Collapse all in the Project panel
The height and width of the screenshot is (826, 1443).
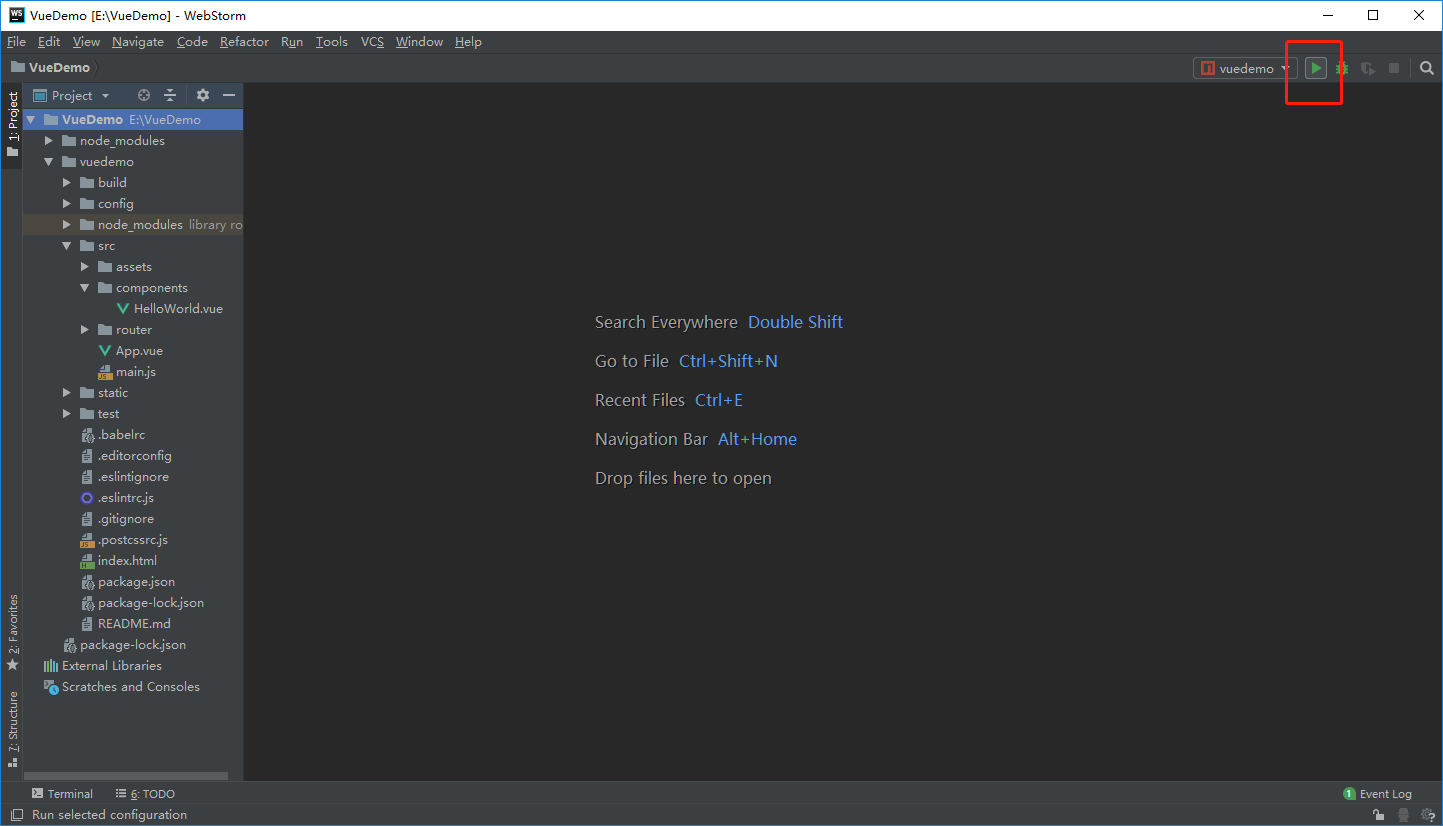click(170, 95)
